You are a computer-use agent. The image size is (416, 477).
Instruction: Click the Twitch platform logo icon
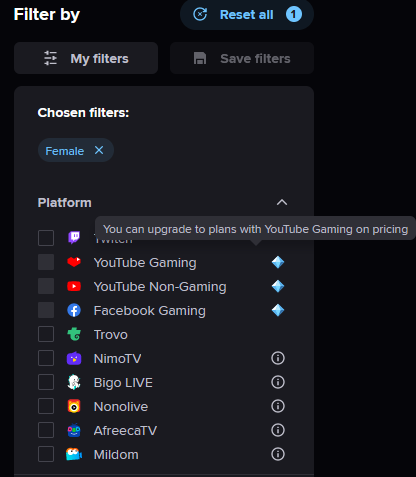(74, 238)
